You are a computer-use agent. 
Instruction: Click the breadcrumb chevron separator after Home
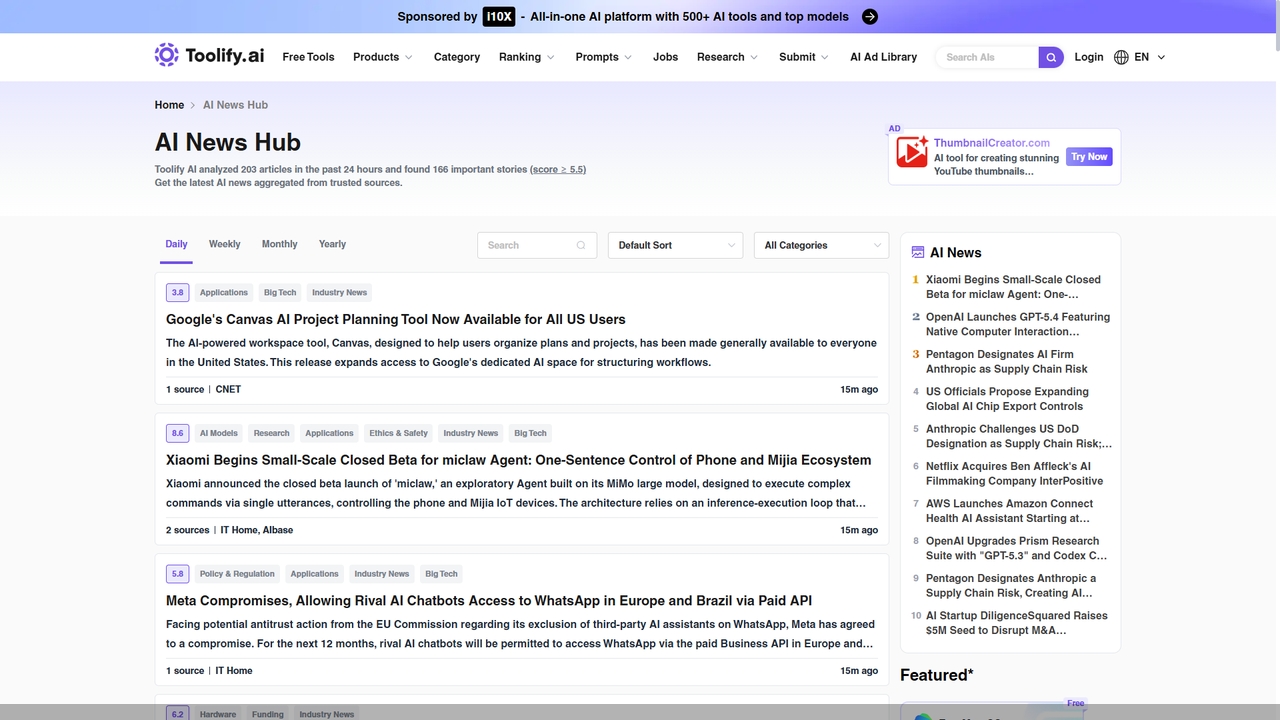click(x=193, y=105)
